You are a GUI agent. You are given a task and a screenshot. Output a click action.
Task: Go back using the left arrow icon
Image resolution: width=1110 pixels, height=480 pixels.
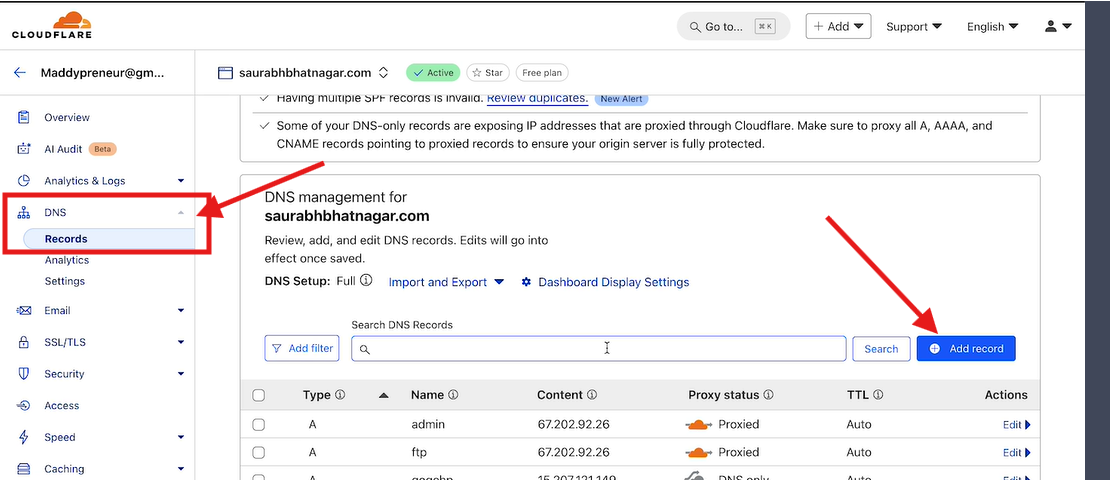[20, 72]
